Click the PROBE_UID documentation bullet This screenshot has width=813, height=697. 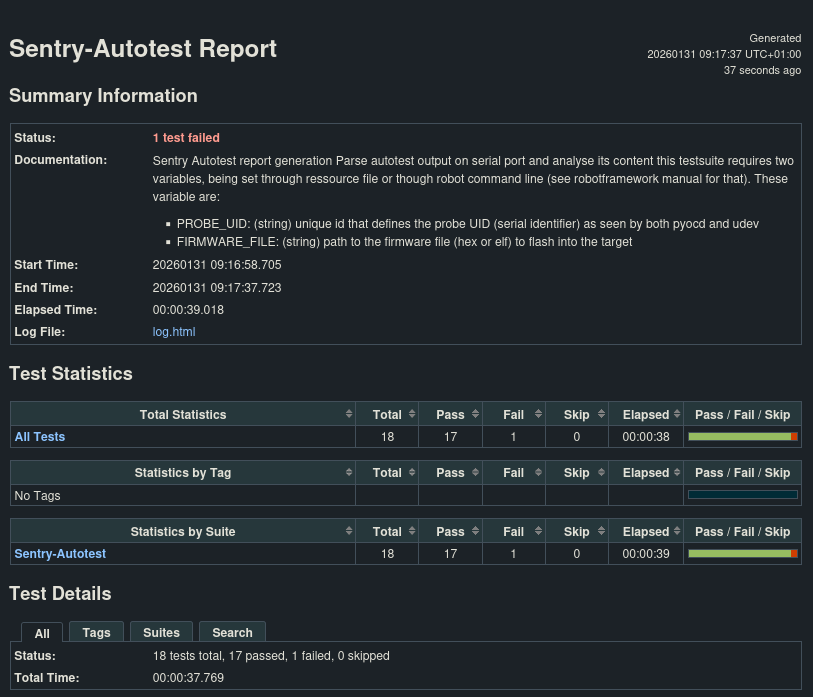(x=468, y=224)
